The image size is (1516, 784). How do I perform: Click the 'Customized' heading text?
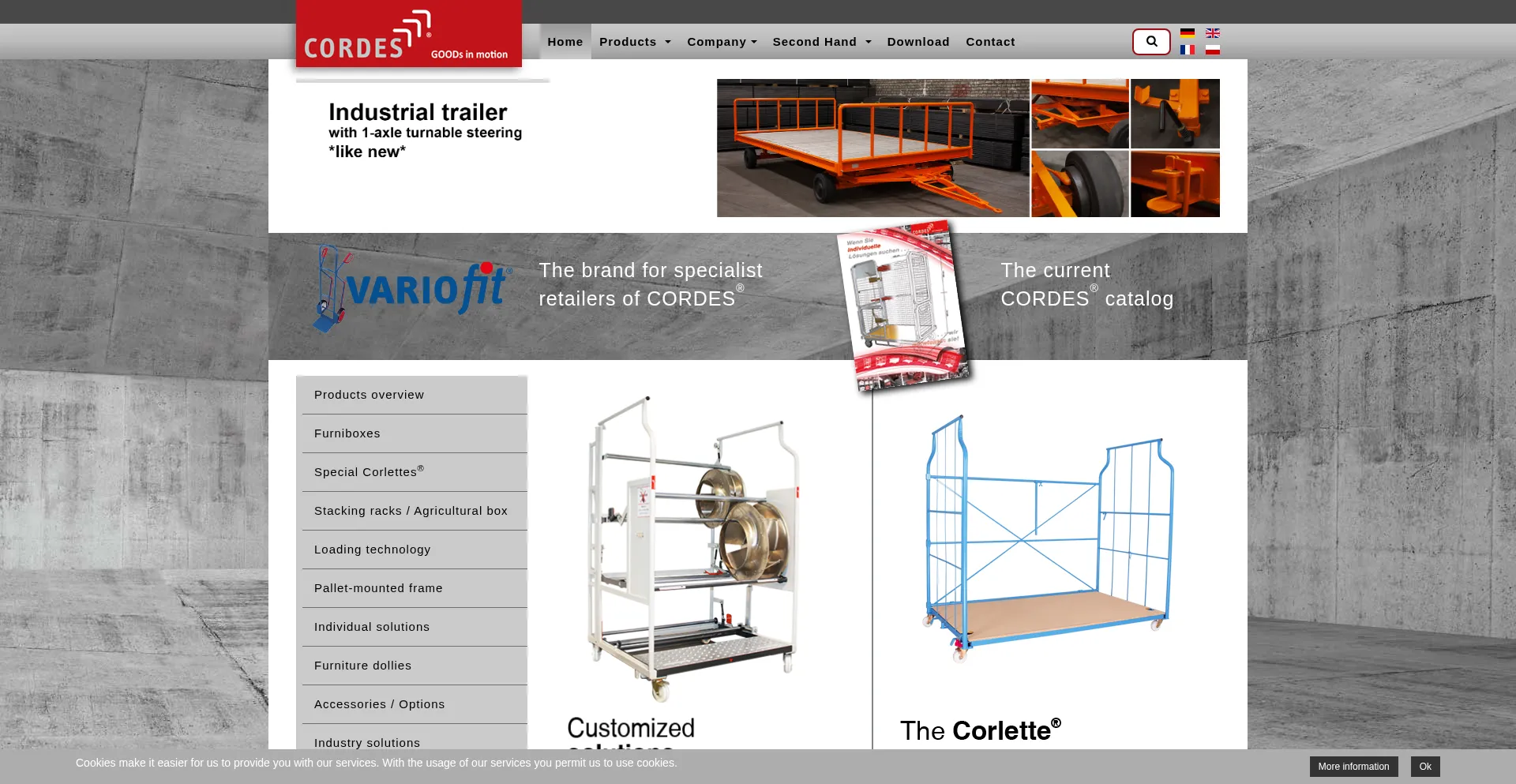point(631,728)
